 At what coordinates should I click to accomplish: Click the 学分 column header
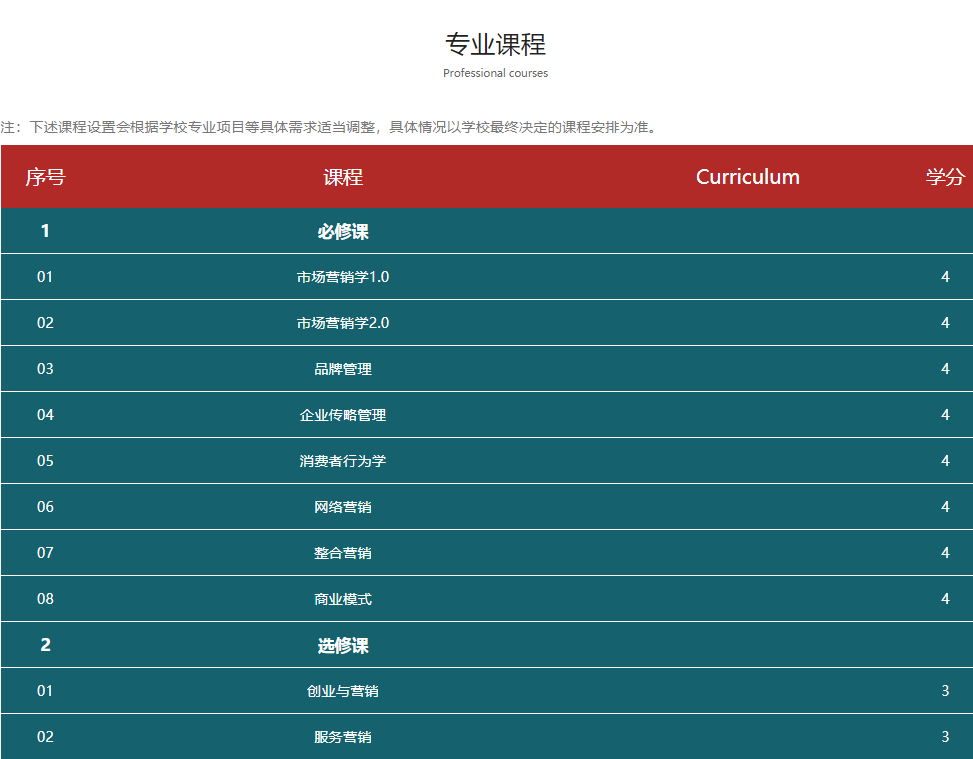point(945,177)
